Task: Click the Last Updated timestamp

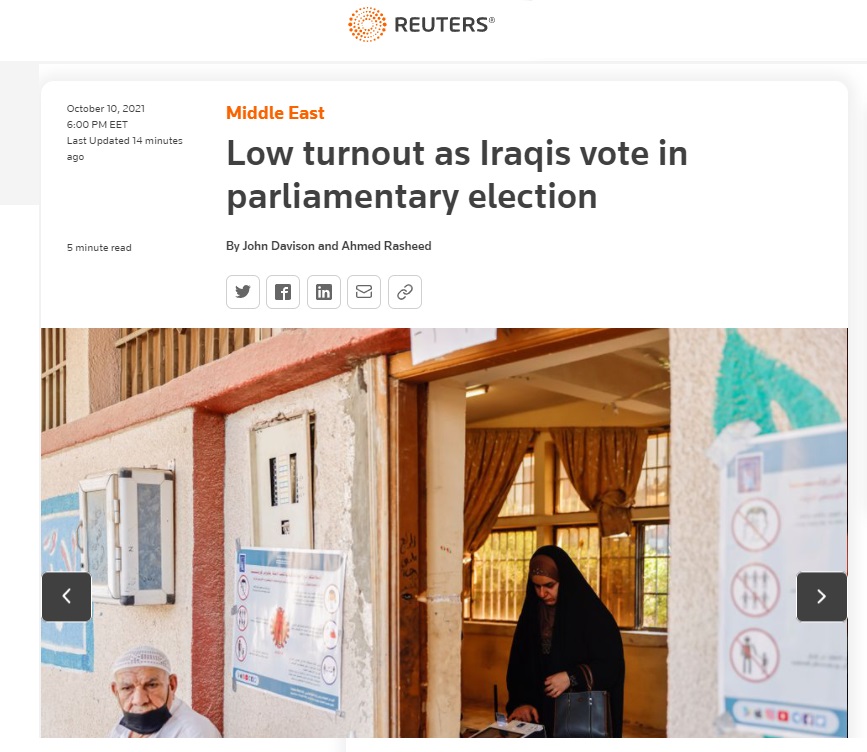Action: (124, 149)
